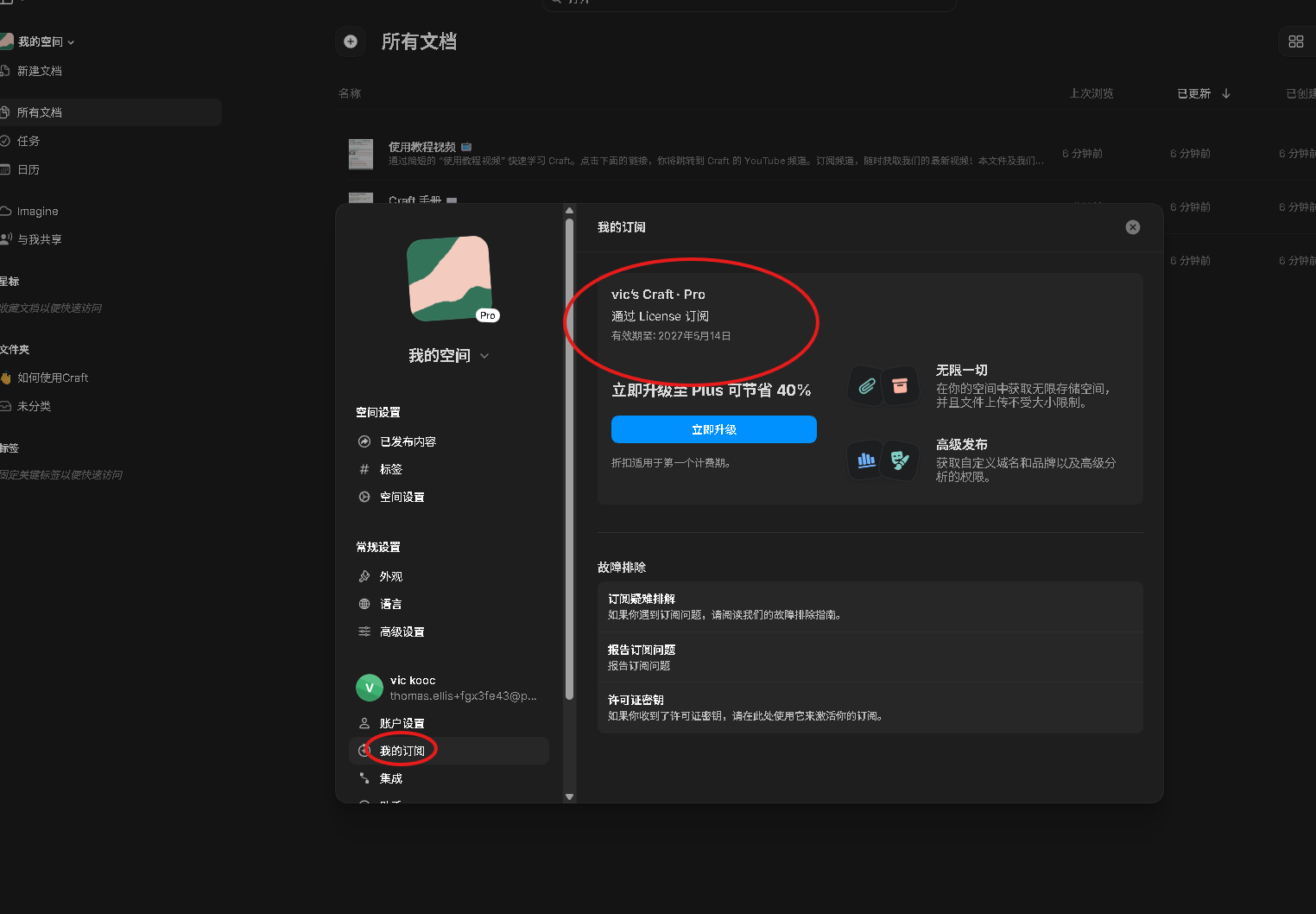
Task: Sort by the 名称 column header
Action: click(350, 93)
